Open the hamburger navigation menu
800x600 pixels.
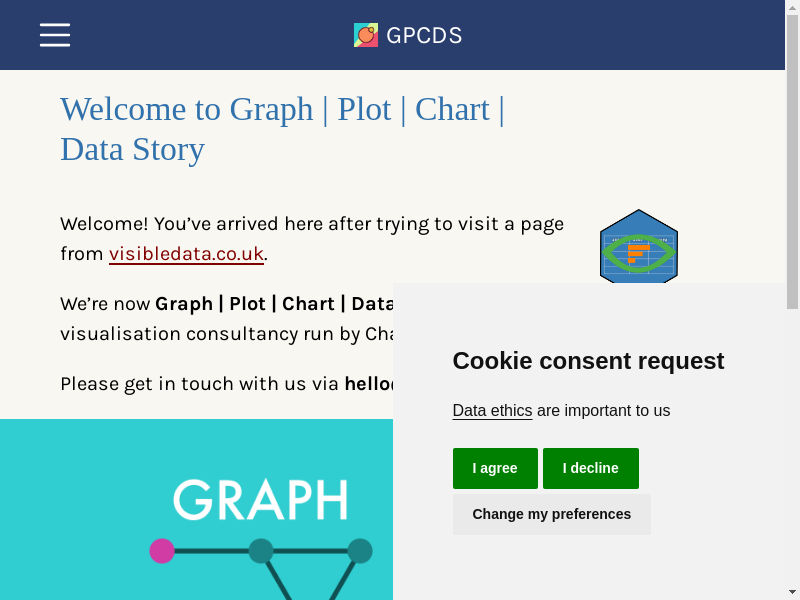click(55, 35)
